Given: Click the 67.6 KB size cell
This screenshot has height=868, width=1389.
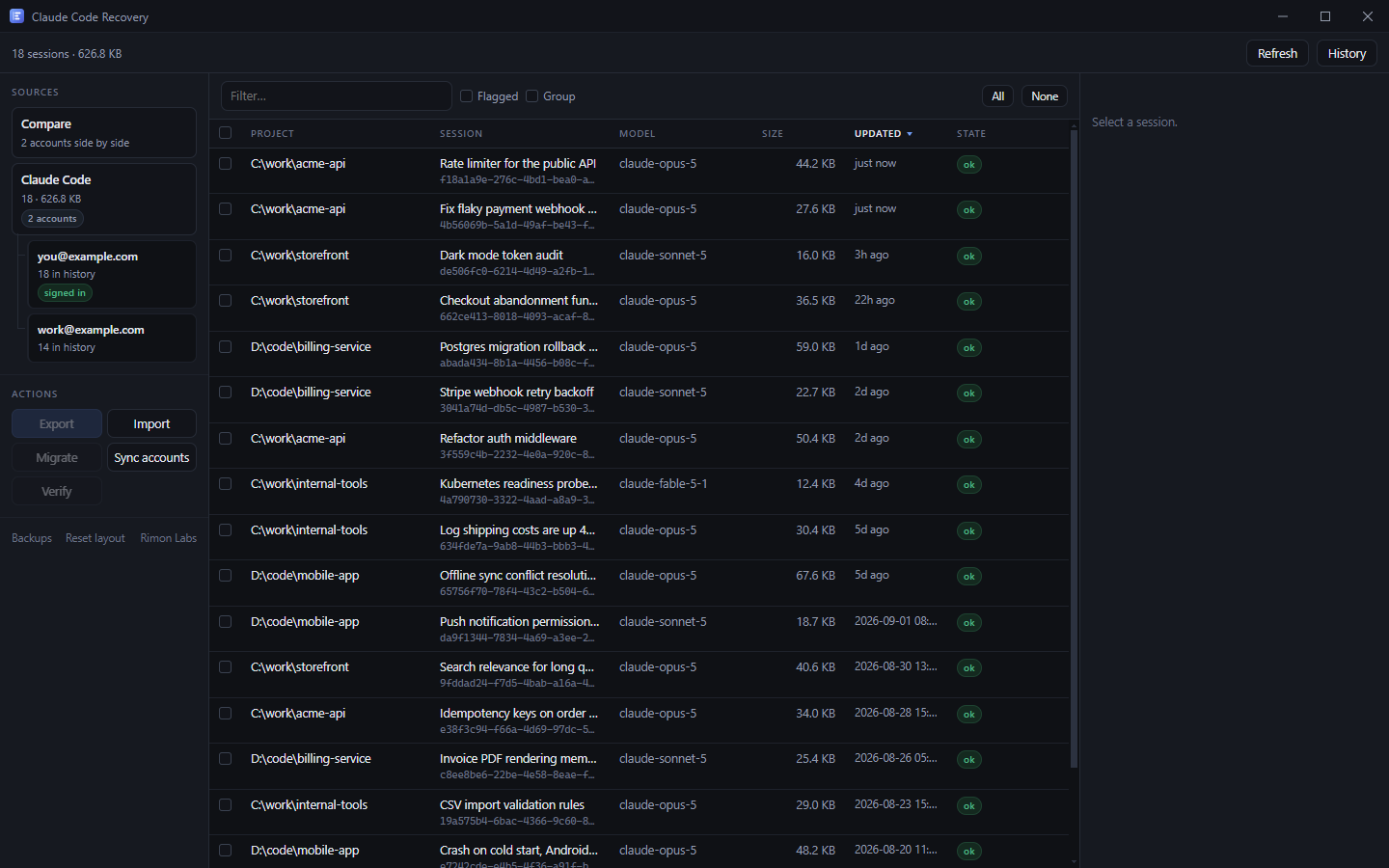Looking at the screenshot, I should point(815,576).
